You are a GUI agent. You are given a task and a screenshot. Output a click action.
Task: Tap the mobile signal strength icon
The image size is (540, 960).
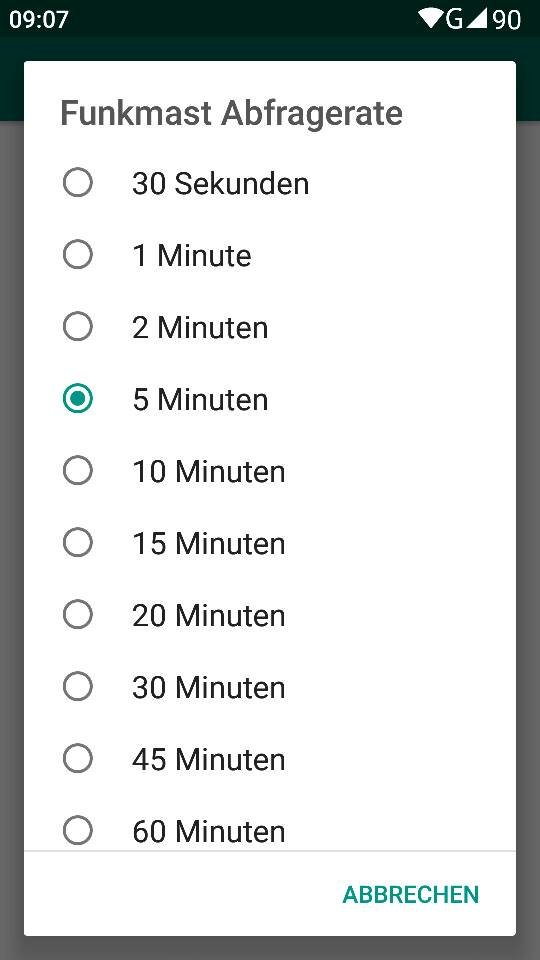tap(476, 19)
